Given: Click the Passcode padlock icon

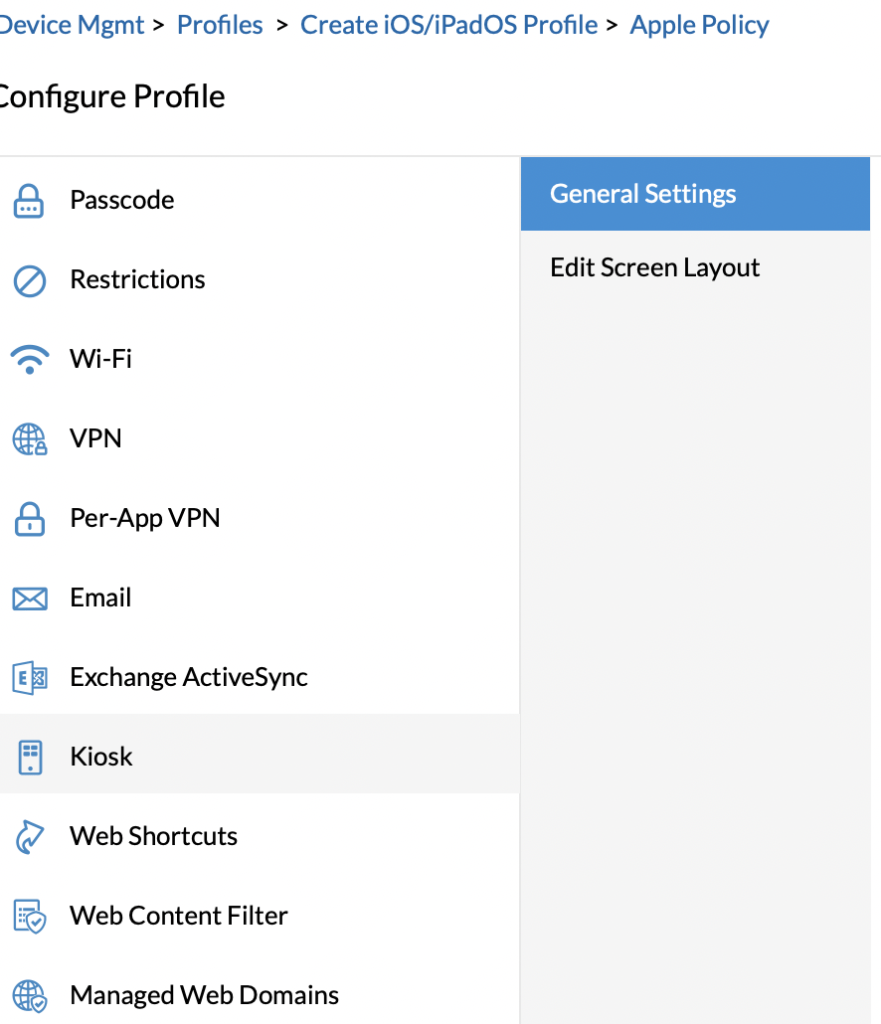Looking at the screenshot, I should point(29,200).
